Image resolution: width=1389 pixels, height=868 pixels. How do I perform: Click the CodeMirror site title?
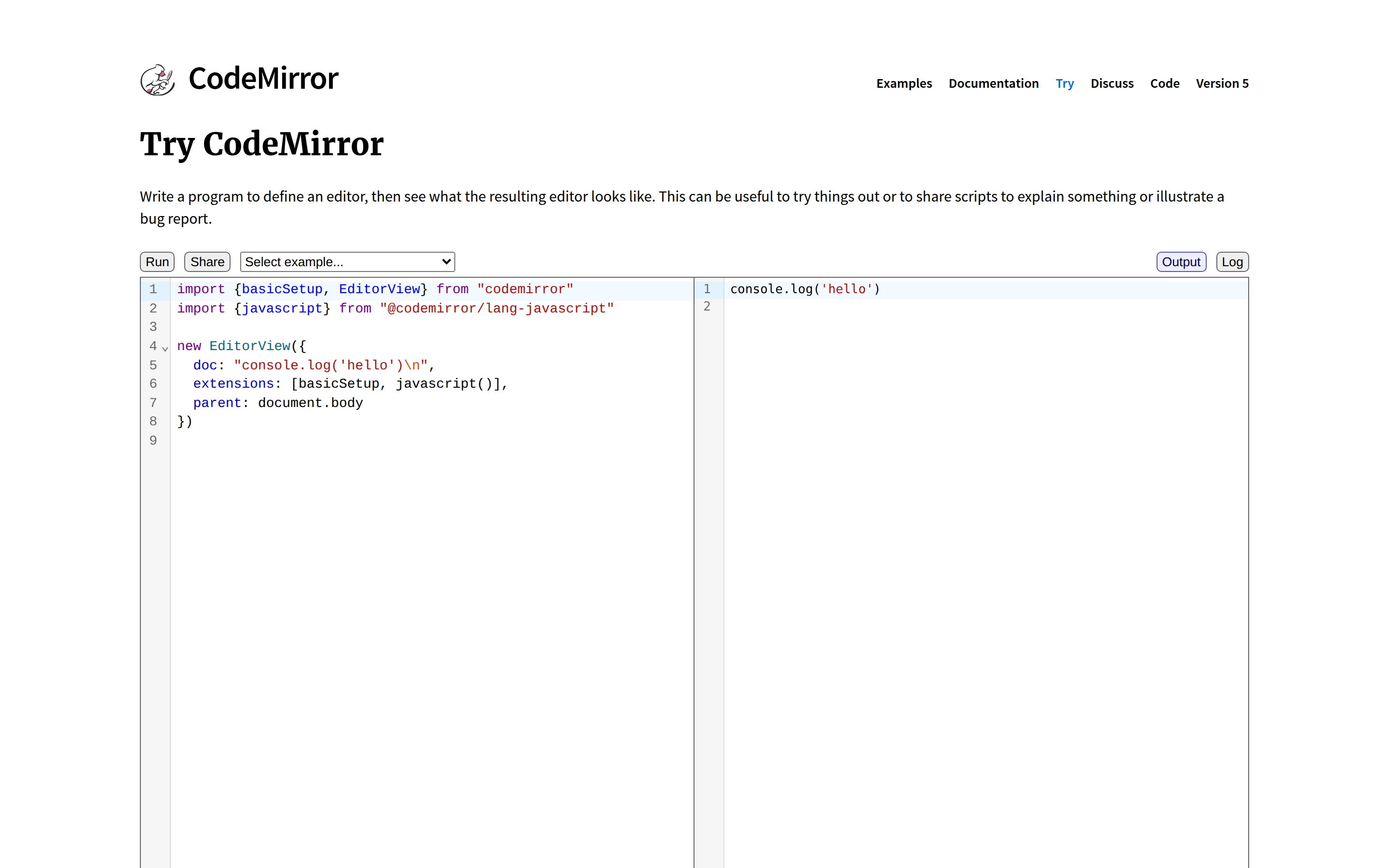[x=263, y=79]
